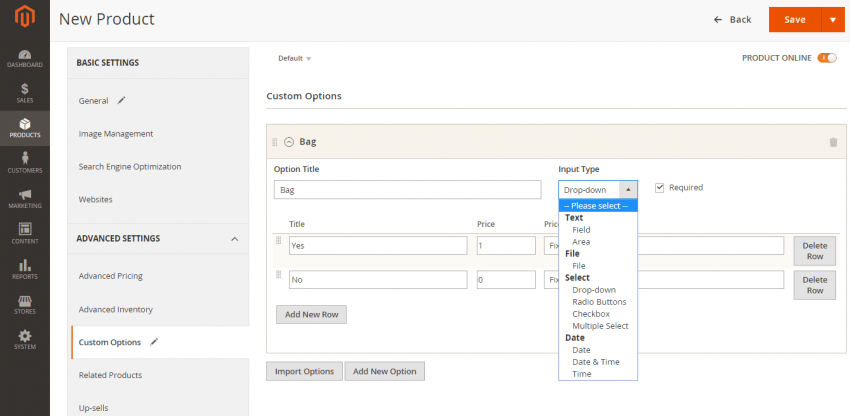Click Add New Row button
This screenshot has height=416, width=850.
coord(311,315)
